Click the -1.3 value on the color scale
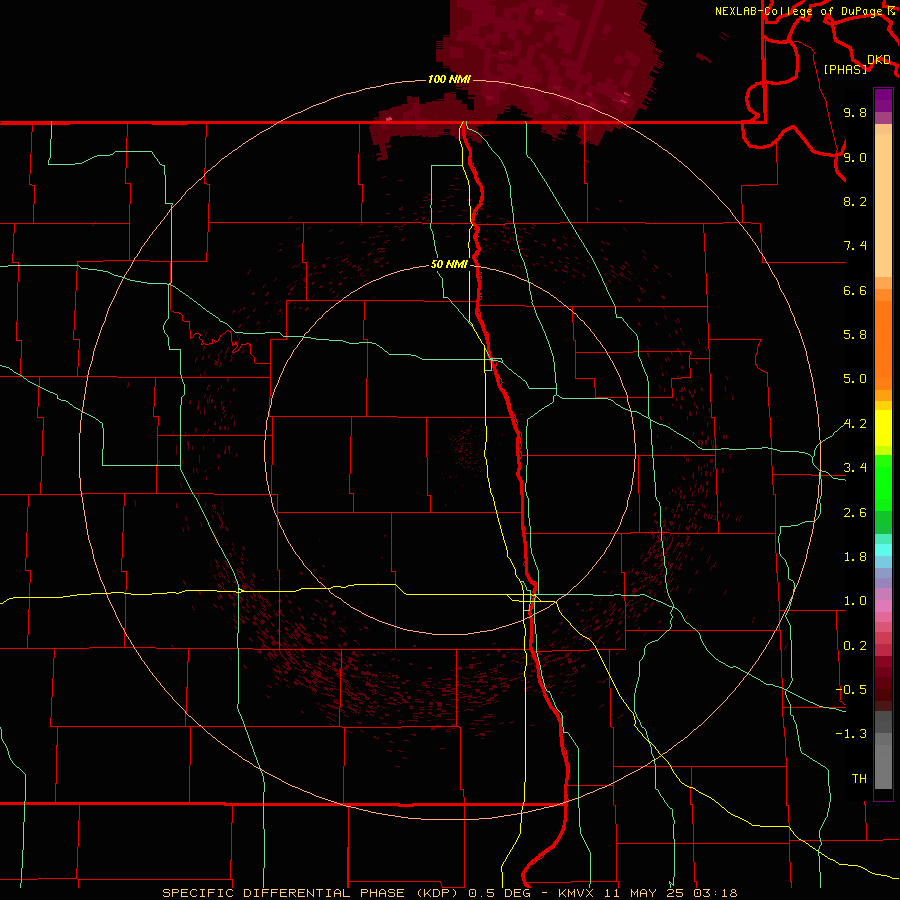The height and width of the screenshot is (900, 900). point(851,734)
